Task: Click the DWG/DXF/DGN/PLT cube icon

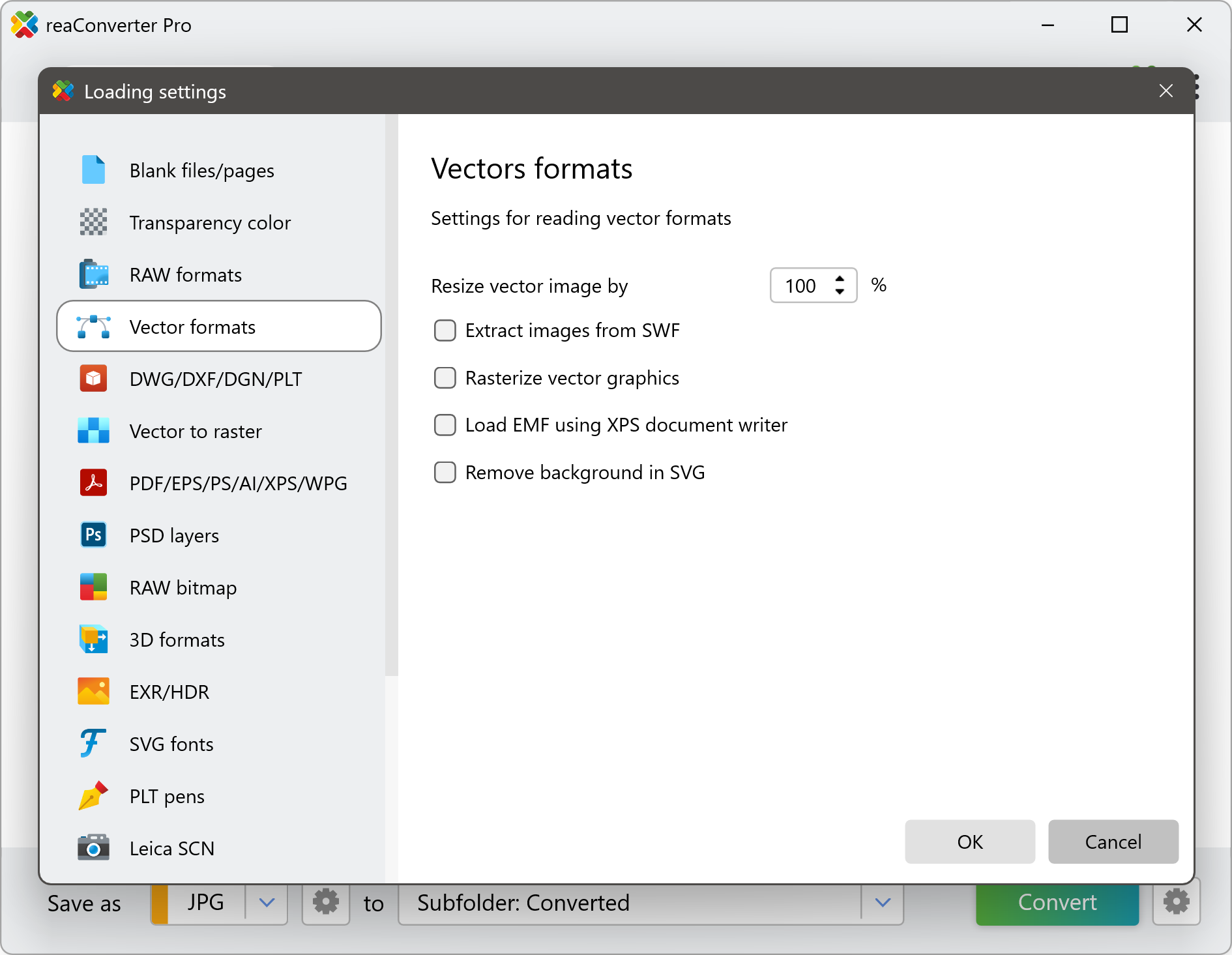Action: coord(93,379)
